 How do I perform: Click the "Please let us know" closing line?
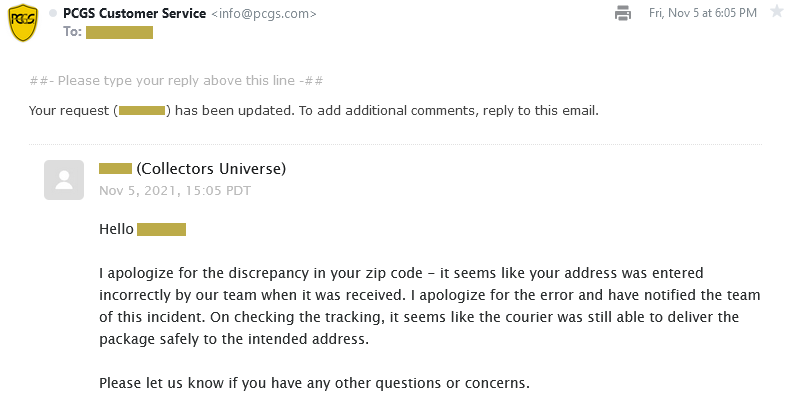[314, 384]
